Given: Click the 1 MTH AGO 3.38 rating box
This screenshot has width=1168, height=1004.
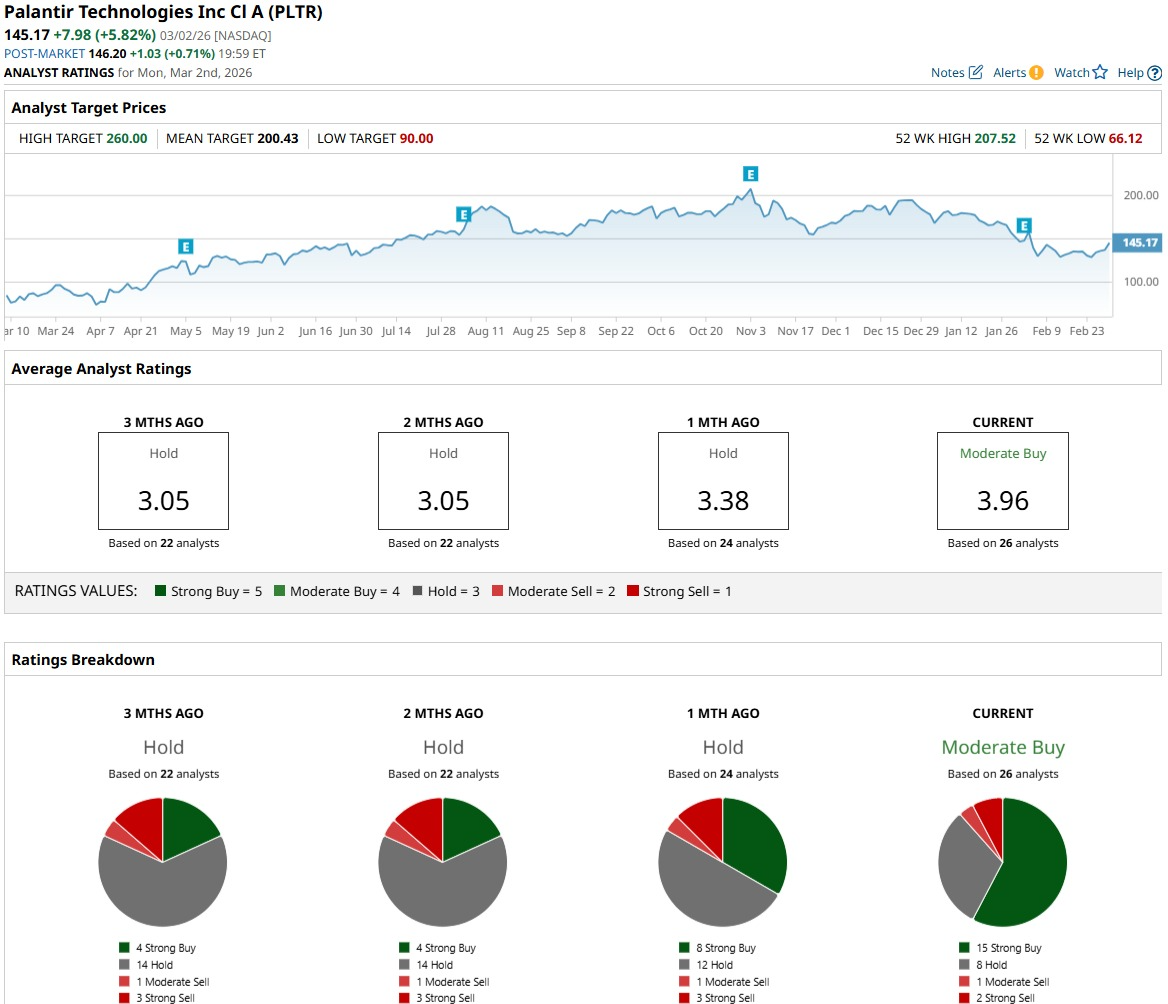Looking at the screenshot, I should 723,481.
